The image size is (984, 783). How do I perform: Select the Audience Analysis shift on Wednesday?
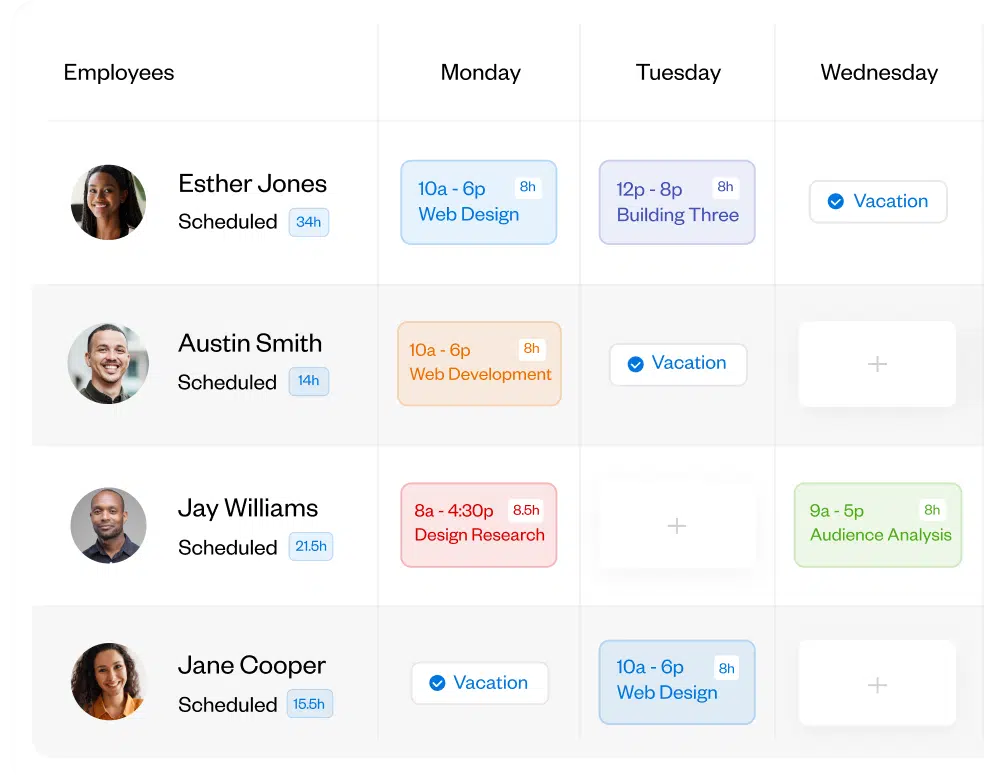click(x=877, y=524)
